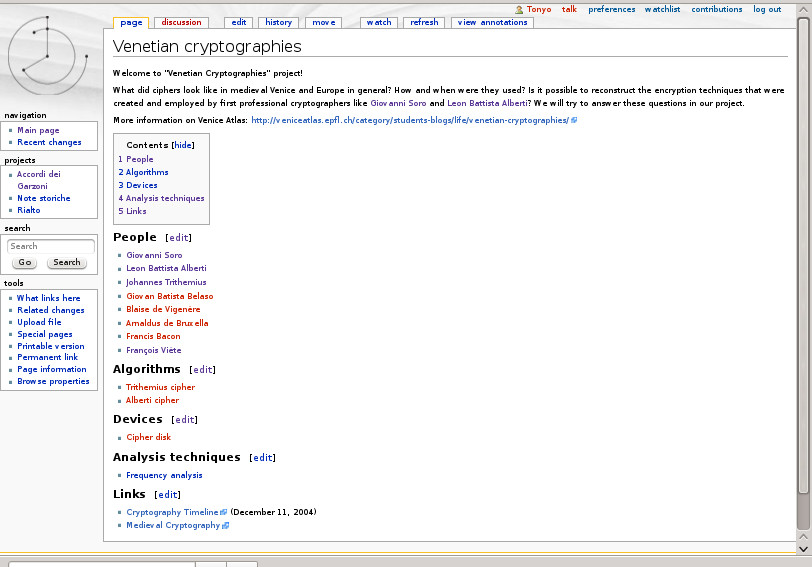Edit the Algorithms section
Image resolution: width=812 pixels, height=567 pixels.
pyautogui.click(x=202, y=370)
